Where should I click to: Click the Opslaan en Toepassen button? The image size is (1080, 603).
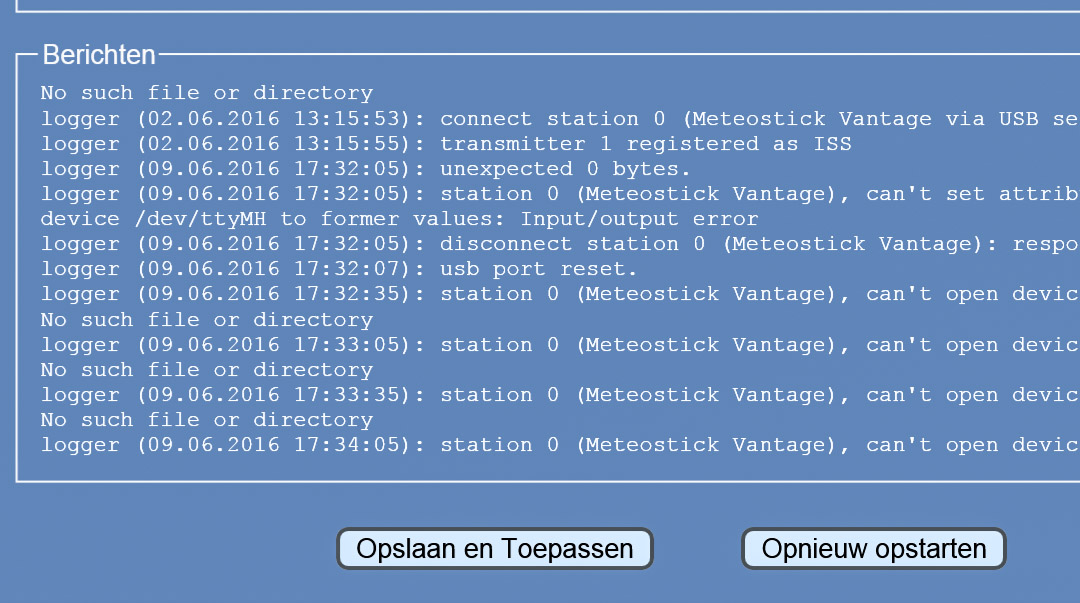[494, 549]
